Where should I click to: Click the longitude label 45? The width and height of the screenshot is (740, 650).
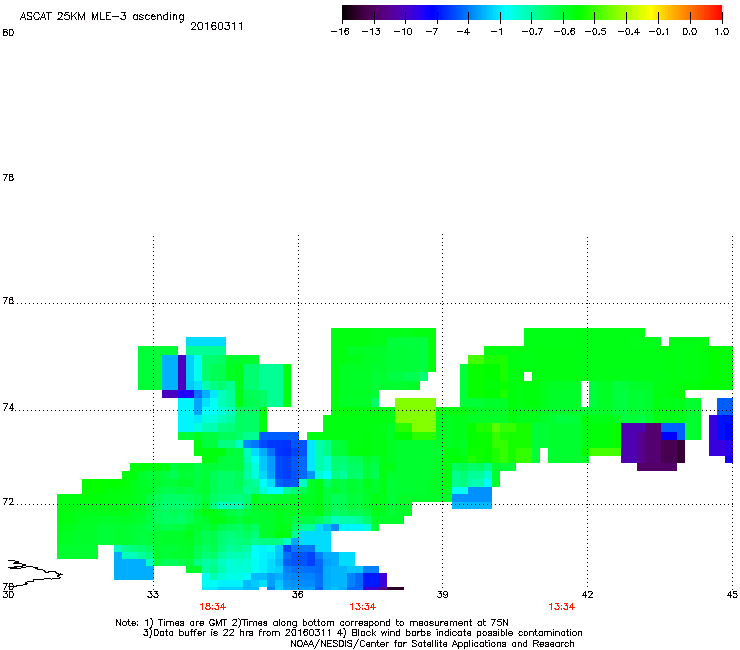[732, 594]
